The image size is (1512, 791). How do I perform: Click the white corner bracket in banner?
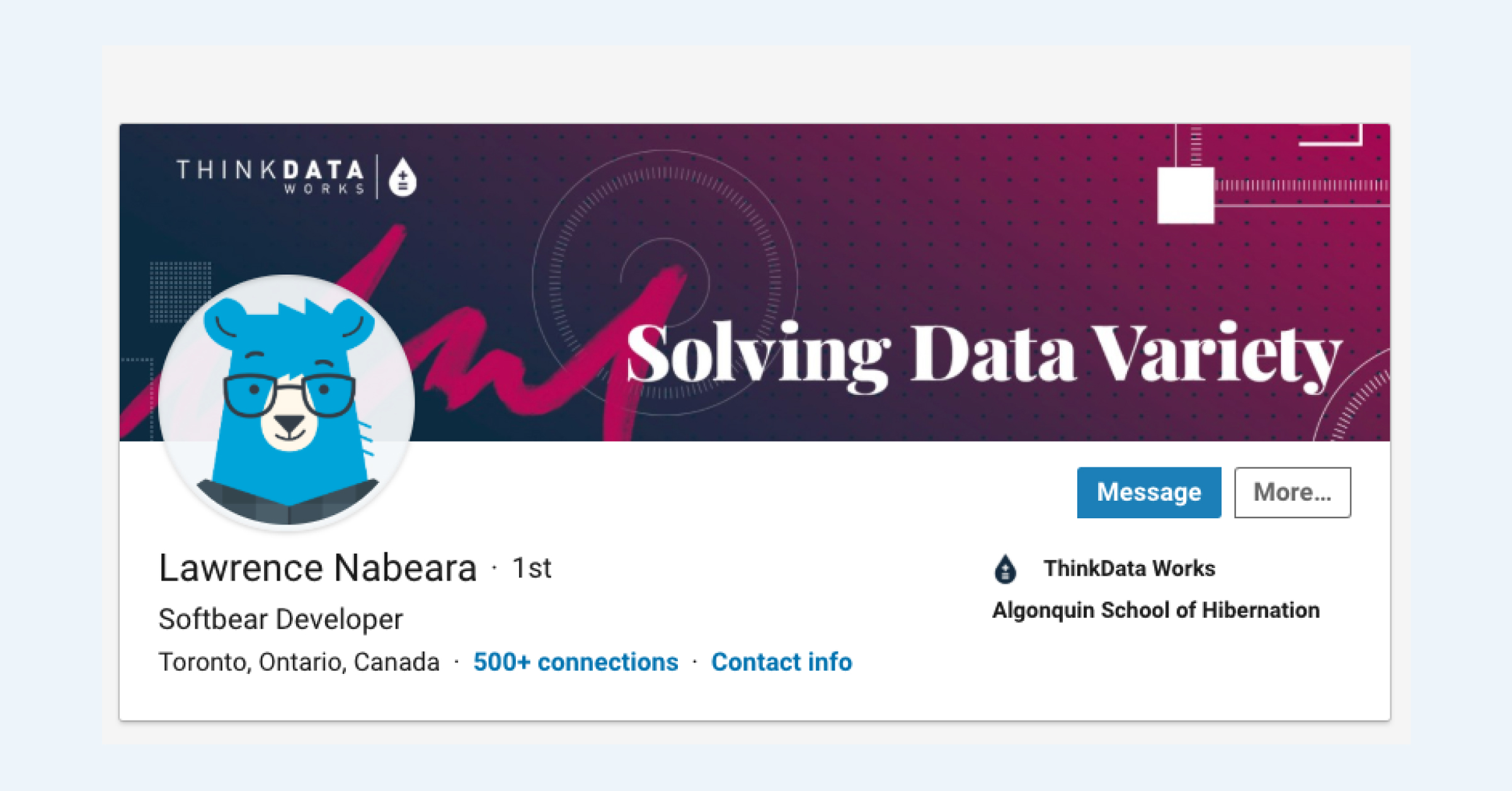point(1336,137)
